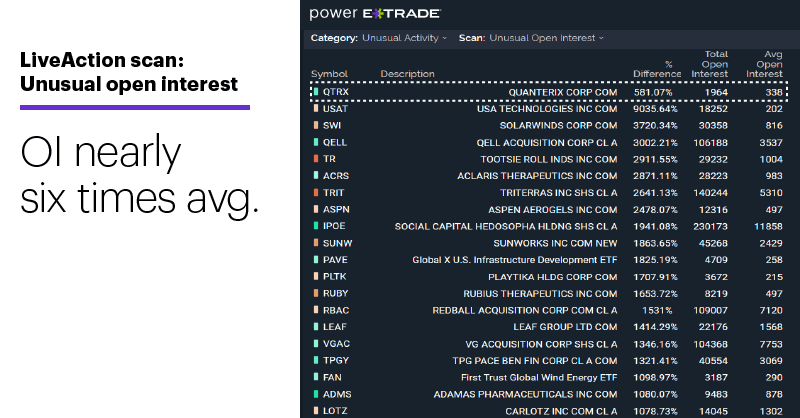Click avg open interest 11858
This screenshot has width=800, height=418.
click(768, 226)
